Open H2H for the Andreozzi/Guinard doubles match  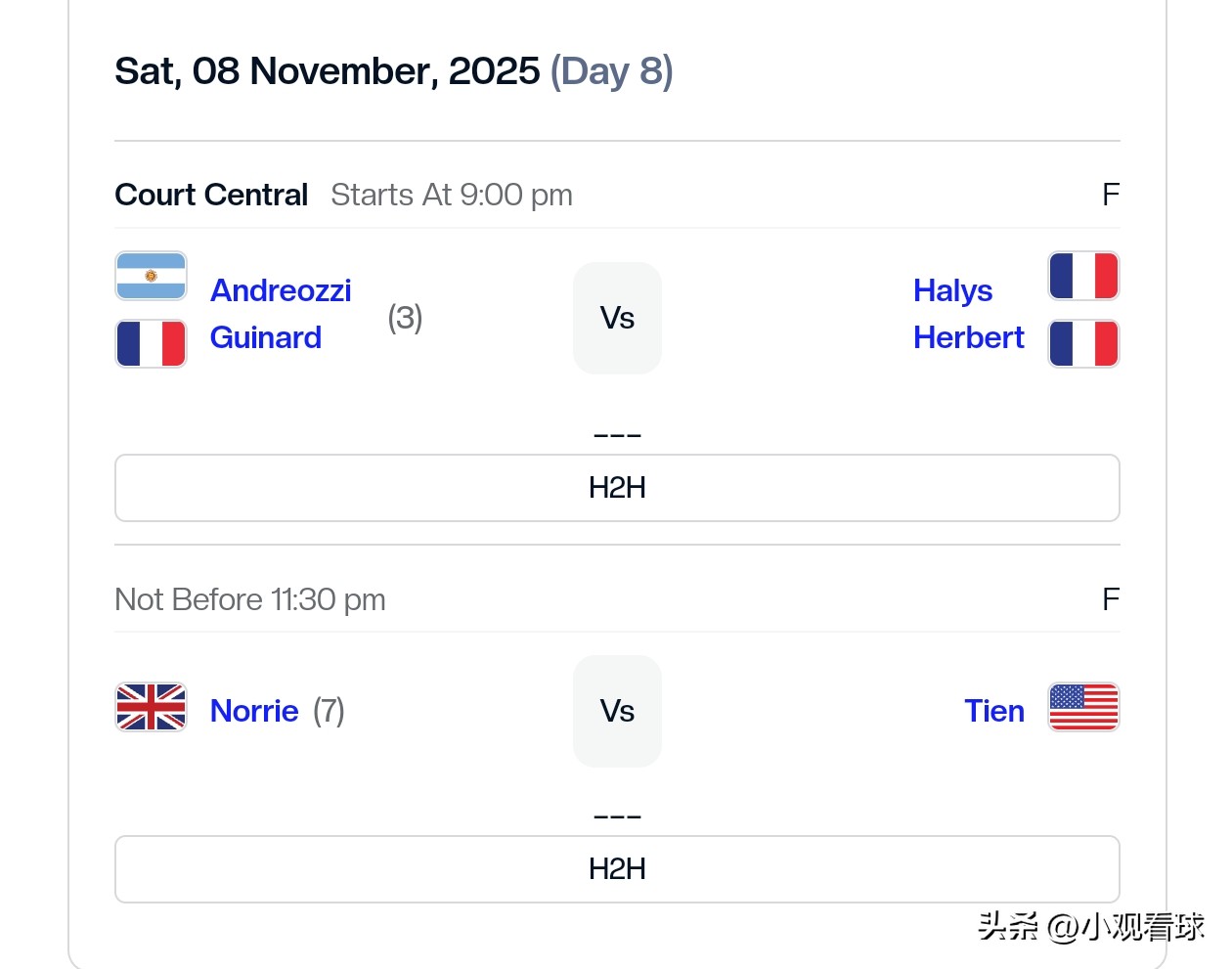617,488
